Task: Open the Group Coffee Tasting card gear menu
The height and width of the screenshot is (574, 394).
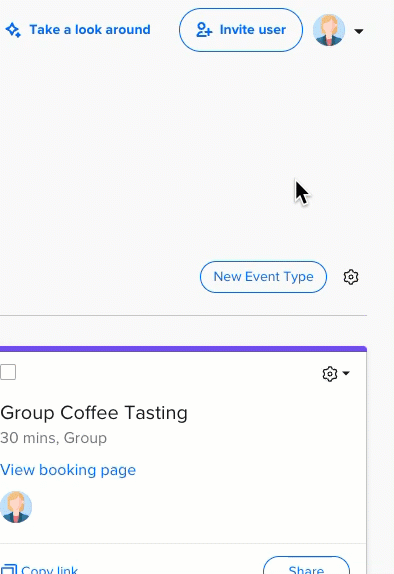Action: [x=336, y=374]
